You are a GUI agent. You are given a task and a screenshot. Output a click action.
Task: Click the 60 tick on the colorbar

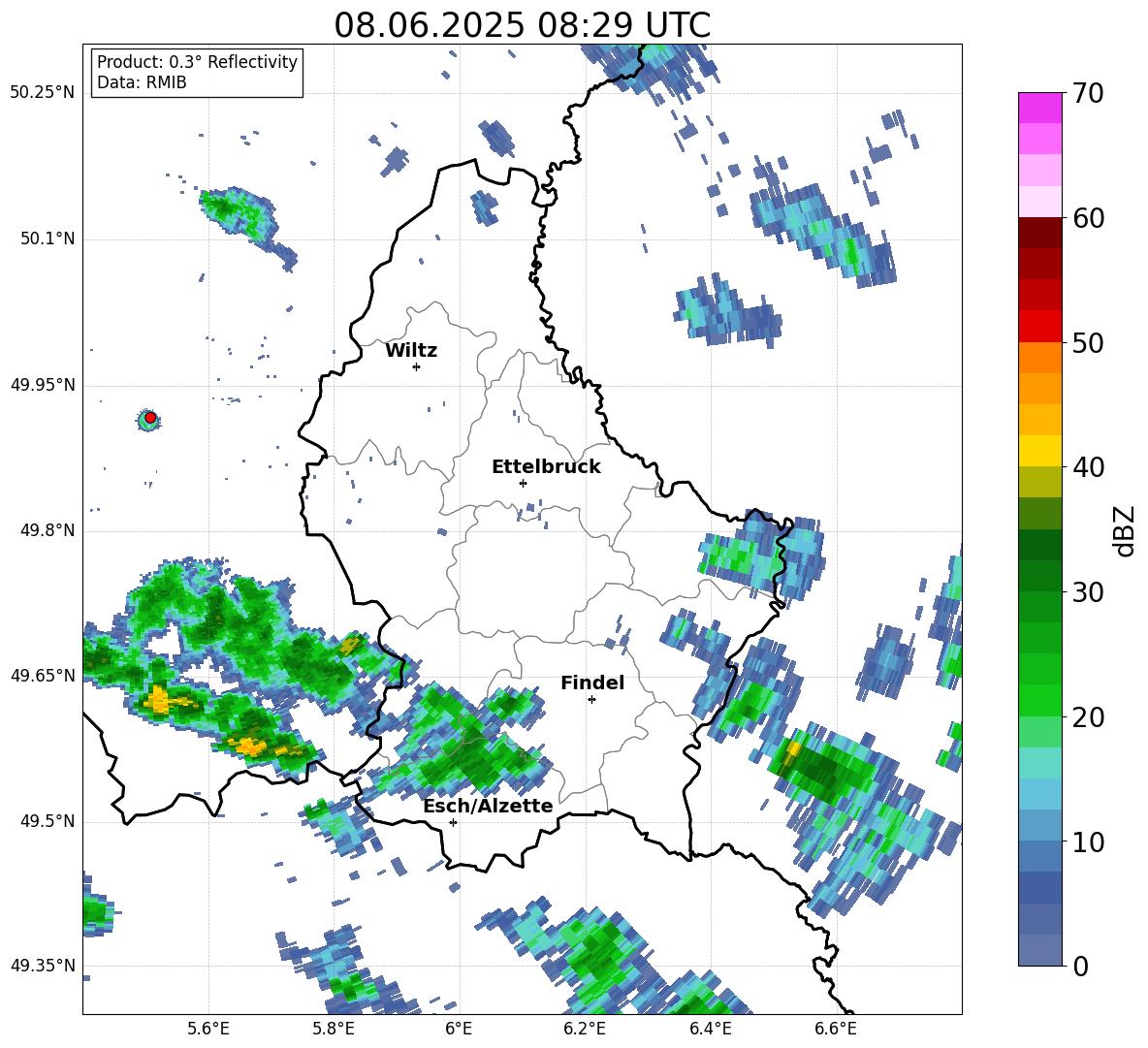1088,218
